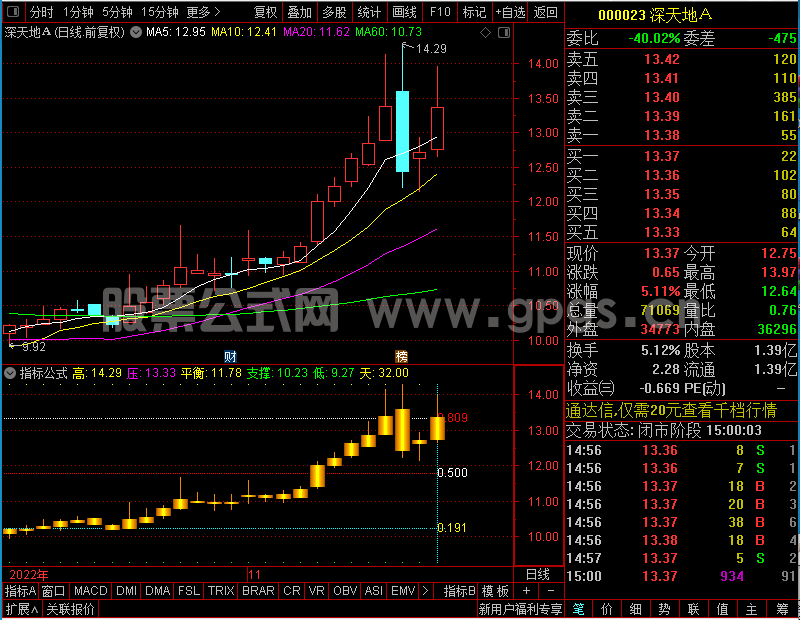Switch indicator to DMA
Screen dimensions: 800x620
(x=158, y=591)
